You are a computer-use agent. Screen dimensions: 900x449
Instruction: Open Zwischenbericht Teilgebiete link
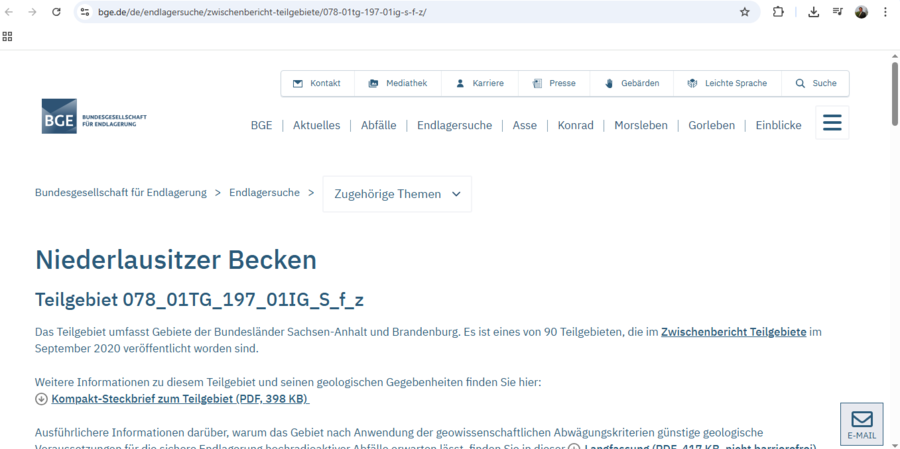click(x=733, y=331)
